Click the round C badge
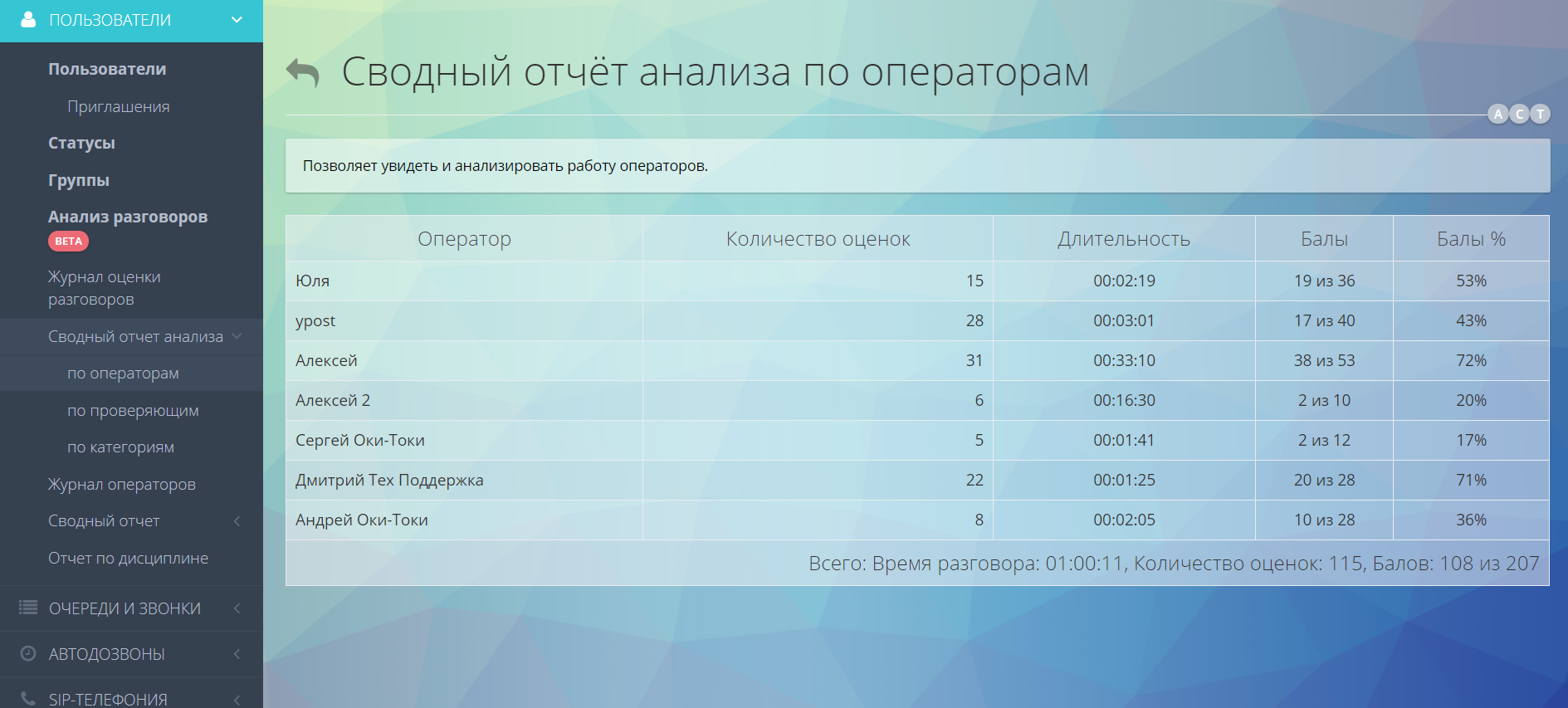 1520,114
